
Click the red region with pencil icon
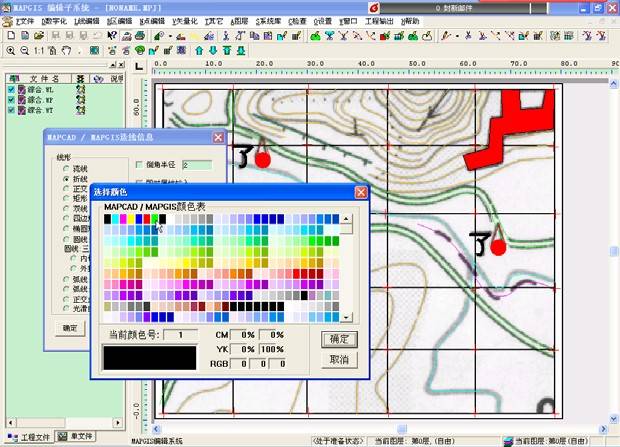(385, 36)
